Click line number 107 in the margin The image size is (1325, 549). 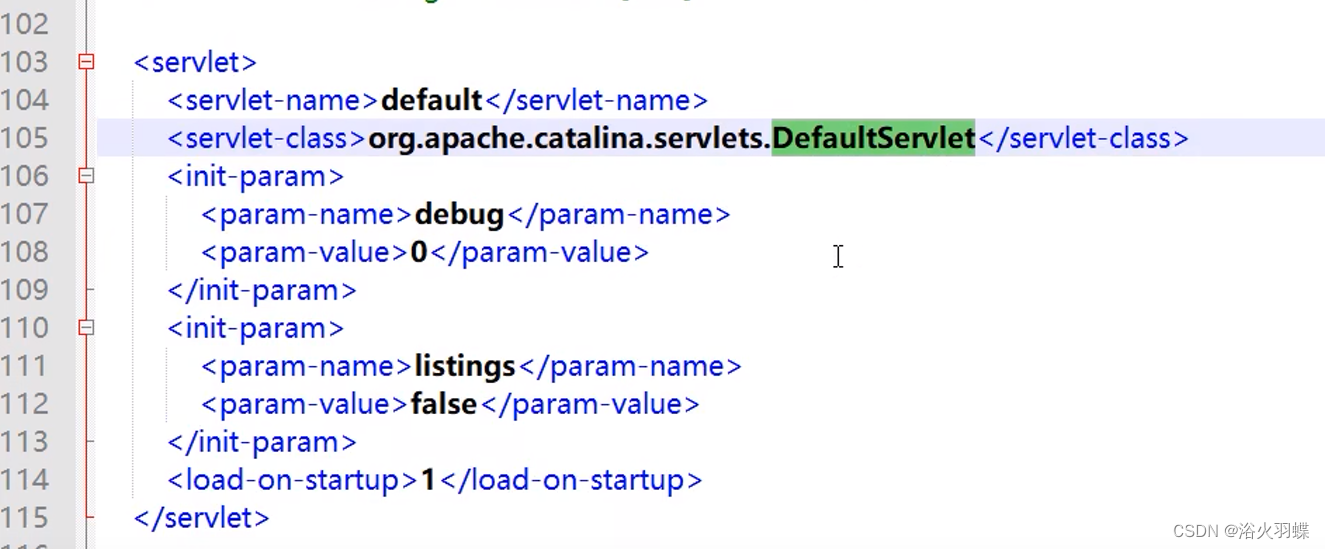[x=25, y=214]
